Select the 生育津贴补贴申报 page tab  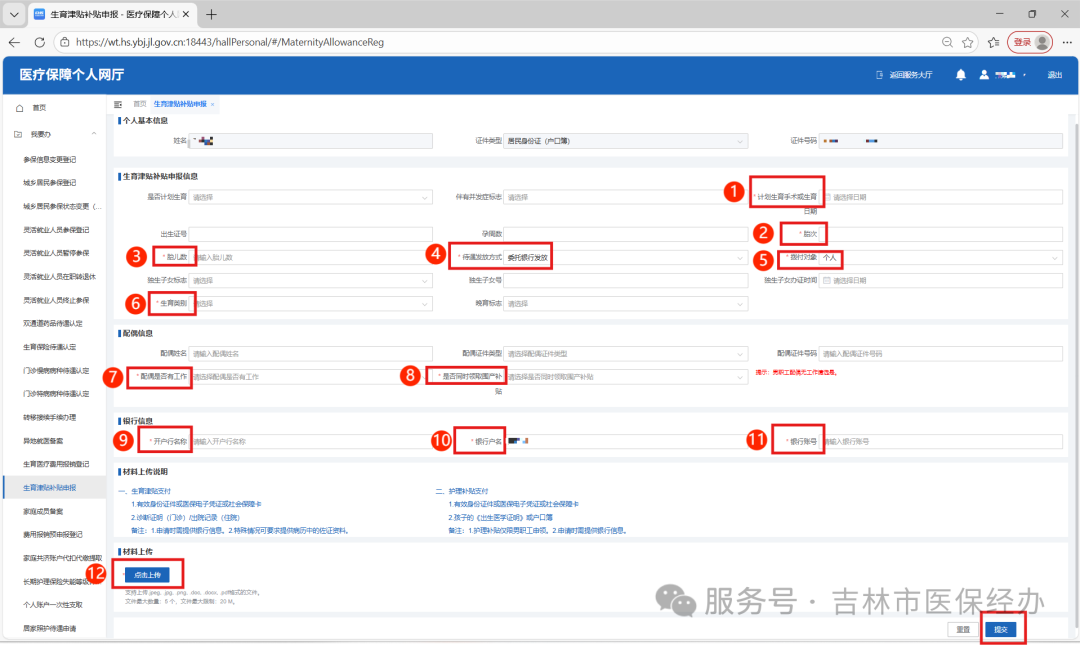pos(180,104)
